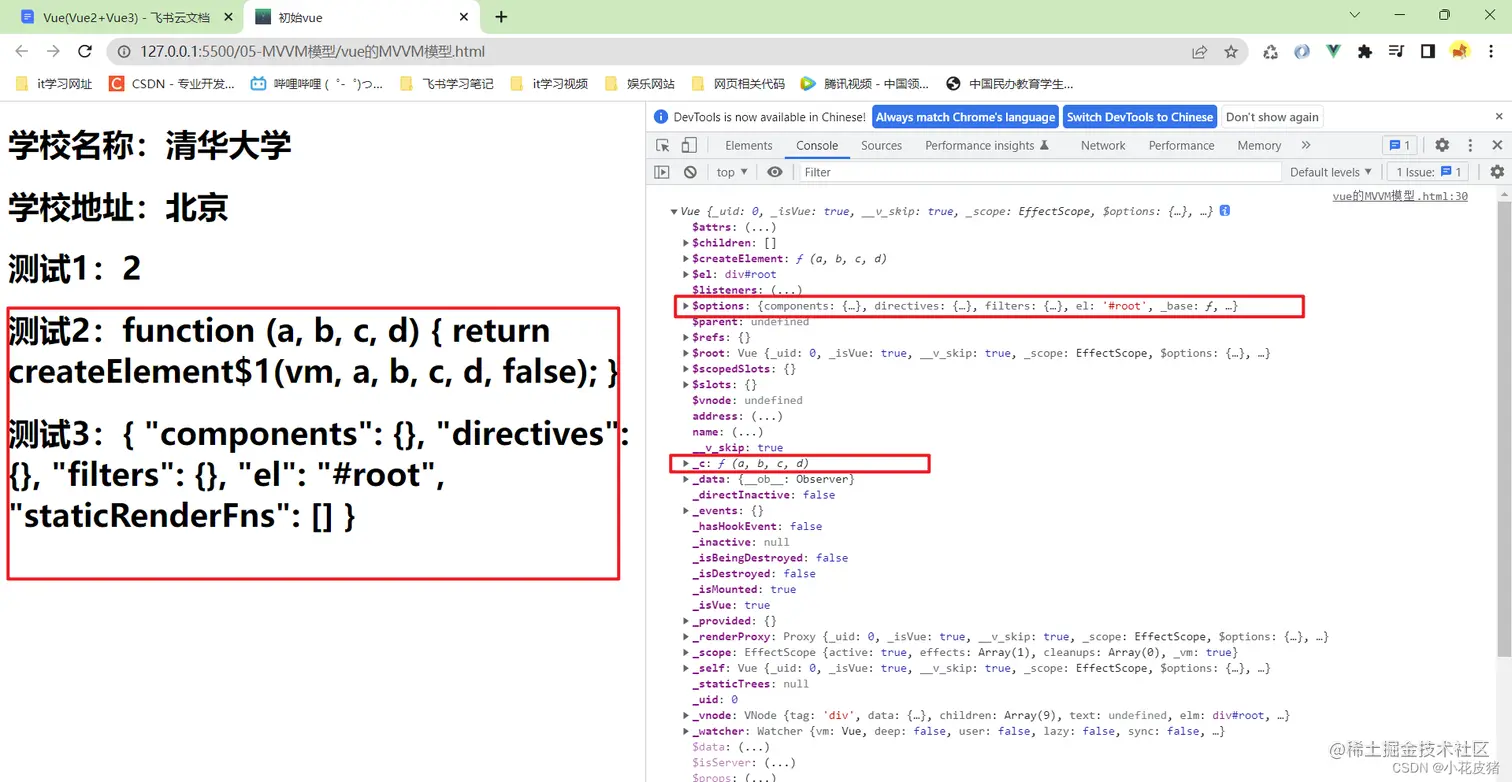The width and height of the screenshot is (1512, 782).
Task: Switch to Vue(Vue2+Vue3) 飞书云文档 tab
Action: [x=125, y=17]
